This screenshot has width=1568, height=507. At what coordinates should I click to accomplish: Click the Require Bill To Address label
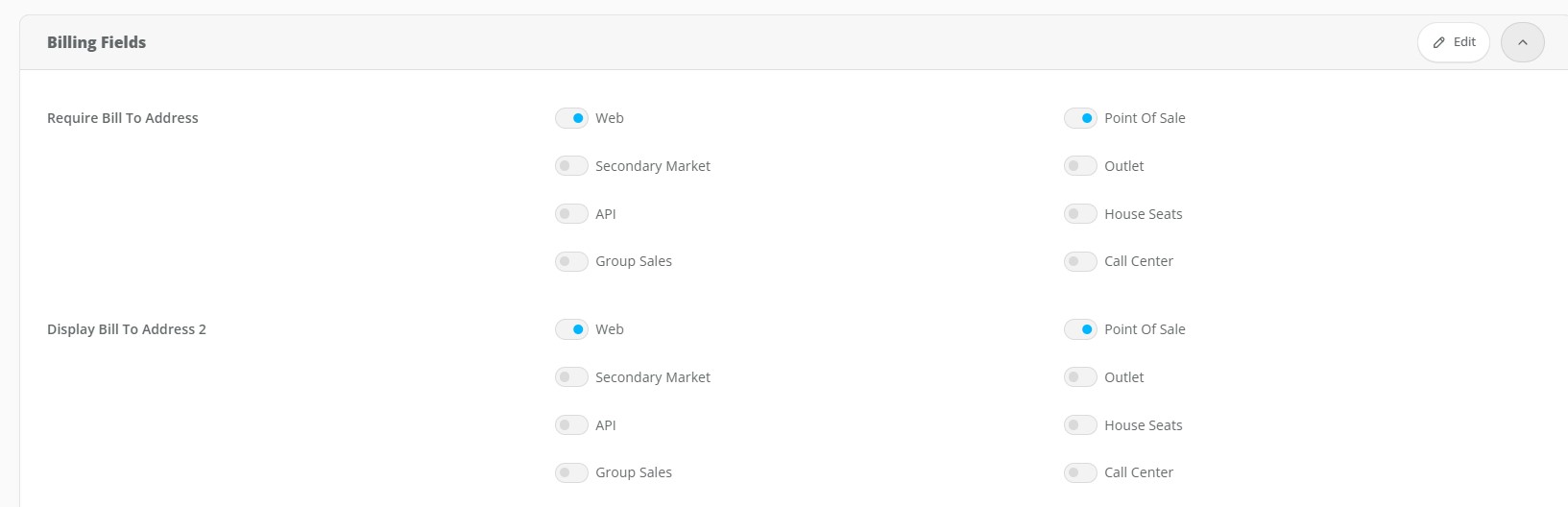click(123, 118)
